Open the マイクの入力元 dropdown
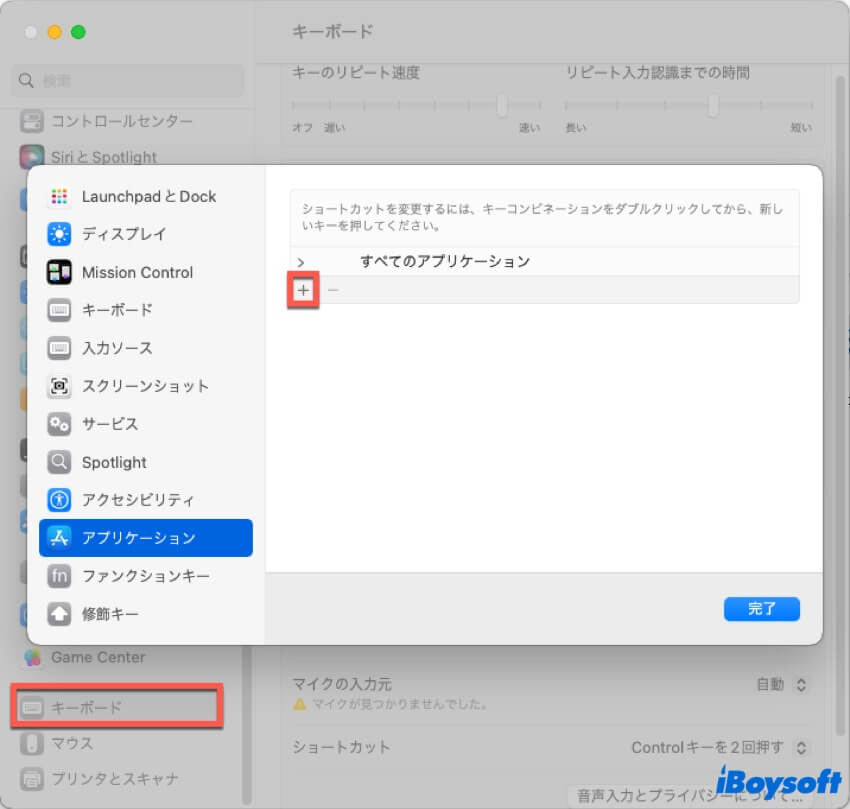 (799, 685)
